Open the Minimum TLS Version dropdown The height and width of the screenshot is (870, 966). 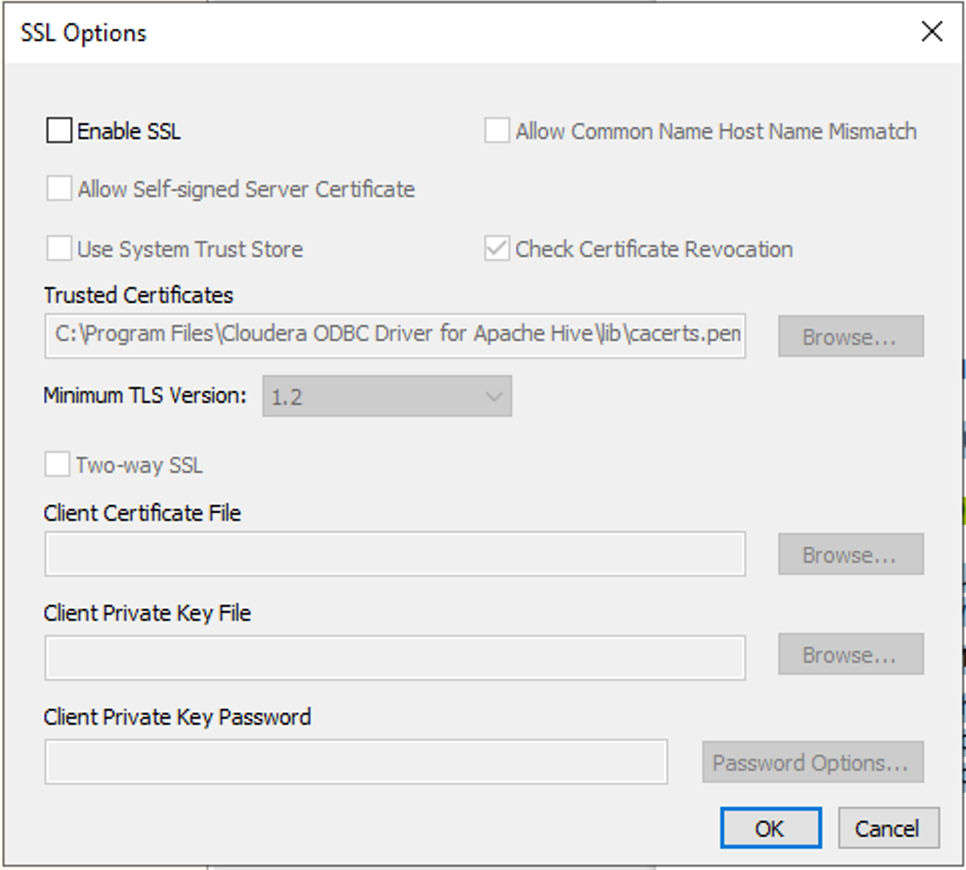point(387,397)
